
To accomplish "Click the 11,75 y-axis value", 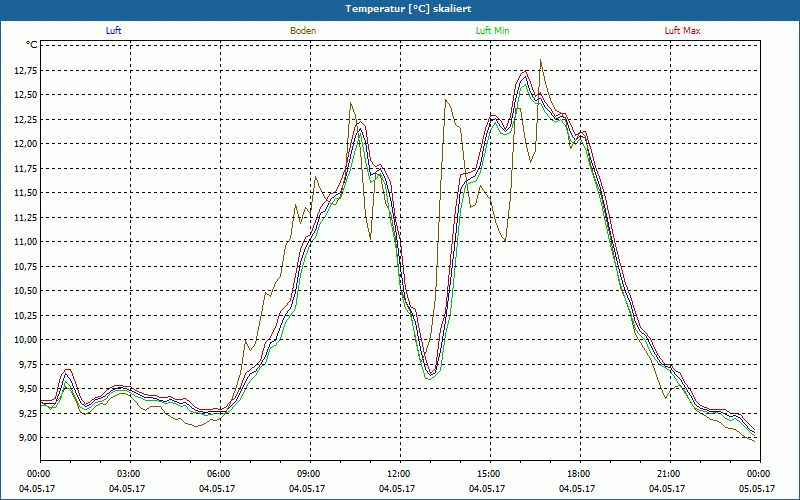I will [26, 168].
